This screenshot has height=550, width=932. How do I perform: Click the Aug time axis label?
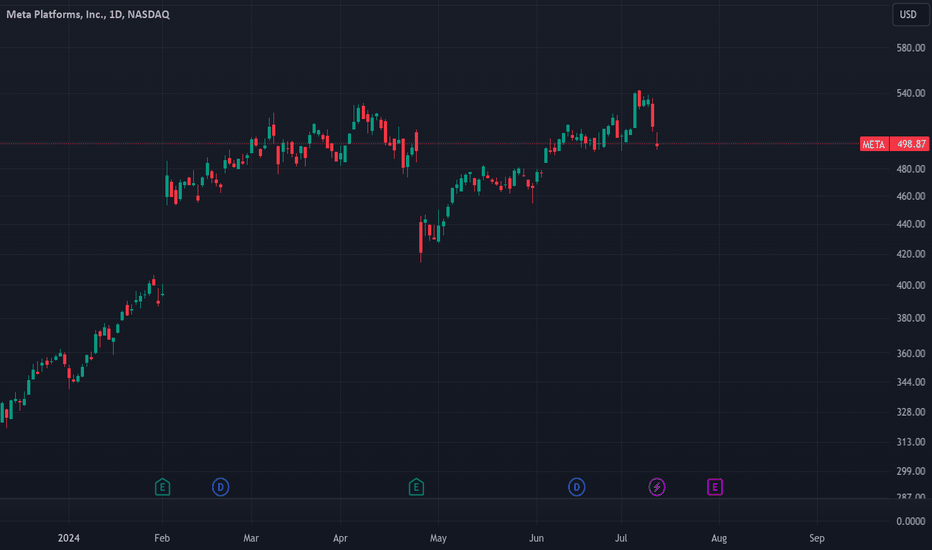[x=719, y=538]
